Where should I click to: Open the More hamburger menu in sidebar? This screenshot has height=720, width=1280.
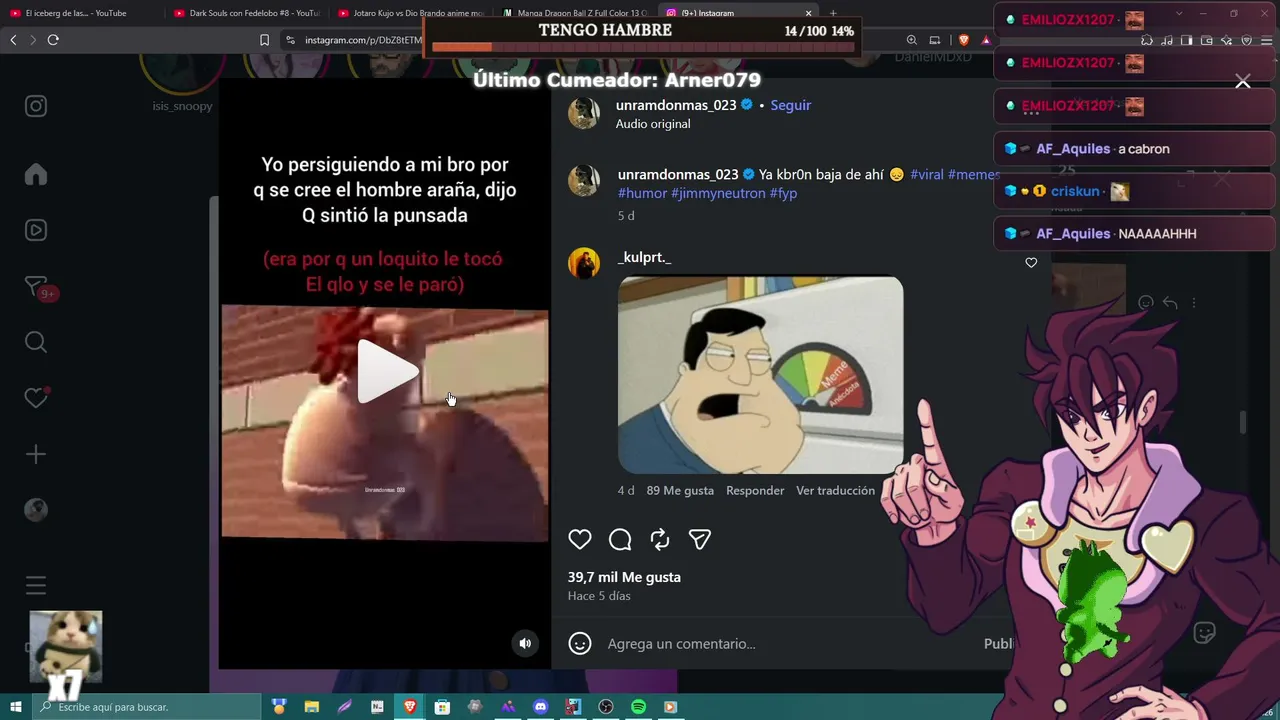click(x=36, y=585)
